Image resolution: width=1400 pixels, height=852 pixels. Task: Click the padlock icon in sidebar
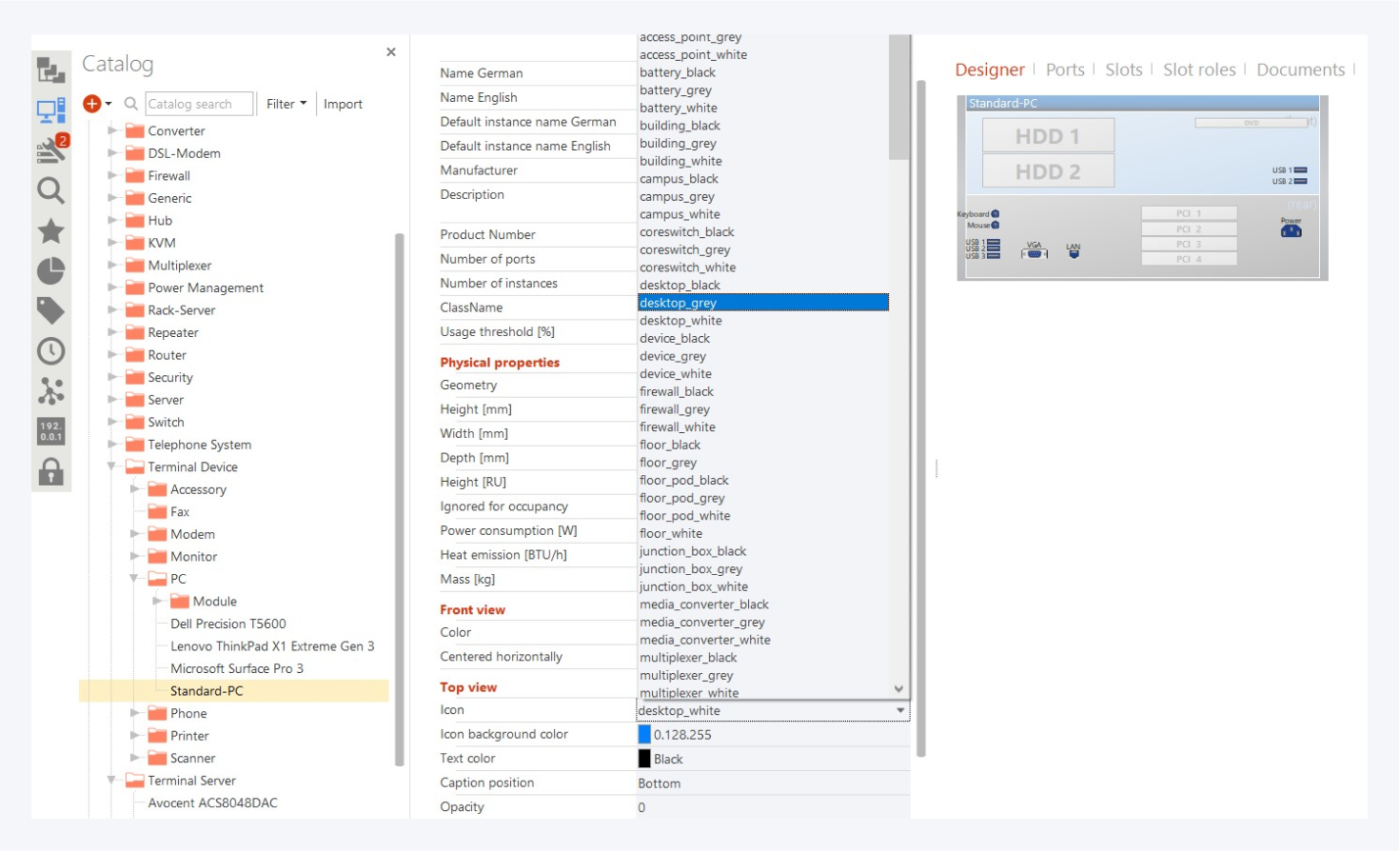[50, 472]
